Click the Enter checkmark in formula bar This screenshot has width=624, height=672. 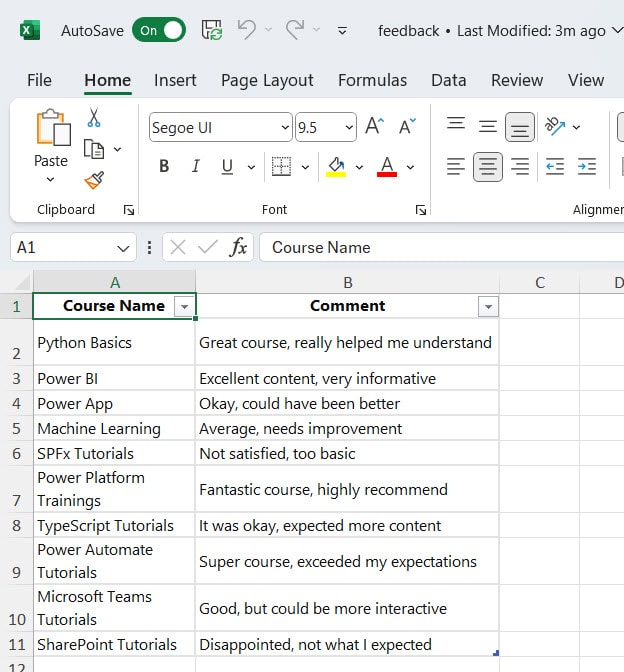pos(208,247)
